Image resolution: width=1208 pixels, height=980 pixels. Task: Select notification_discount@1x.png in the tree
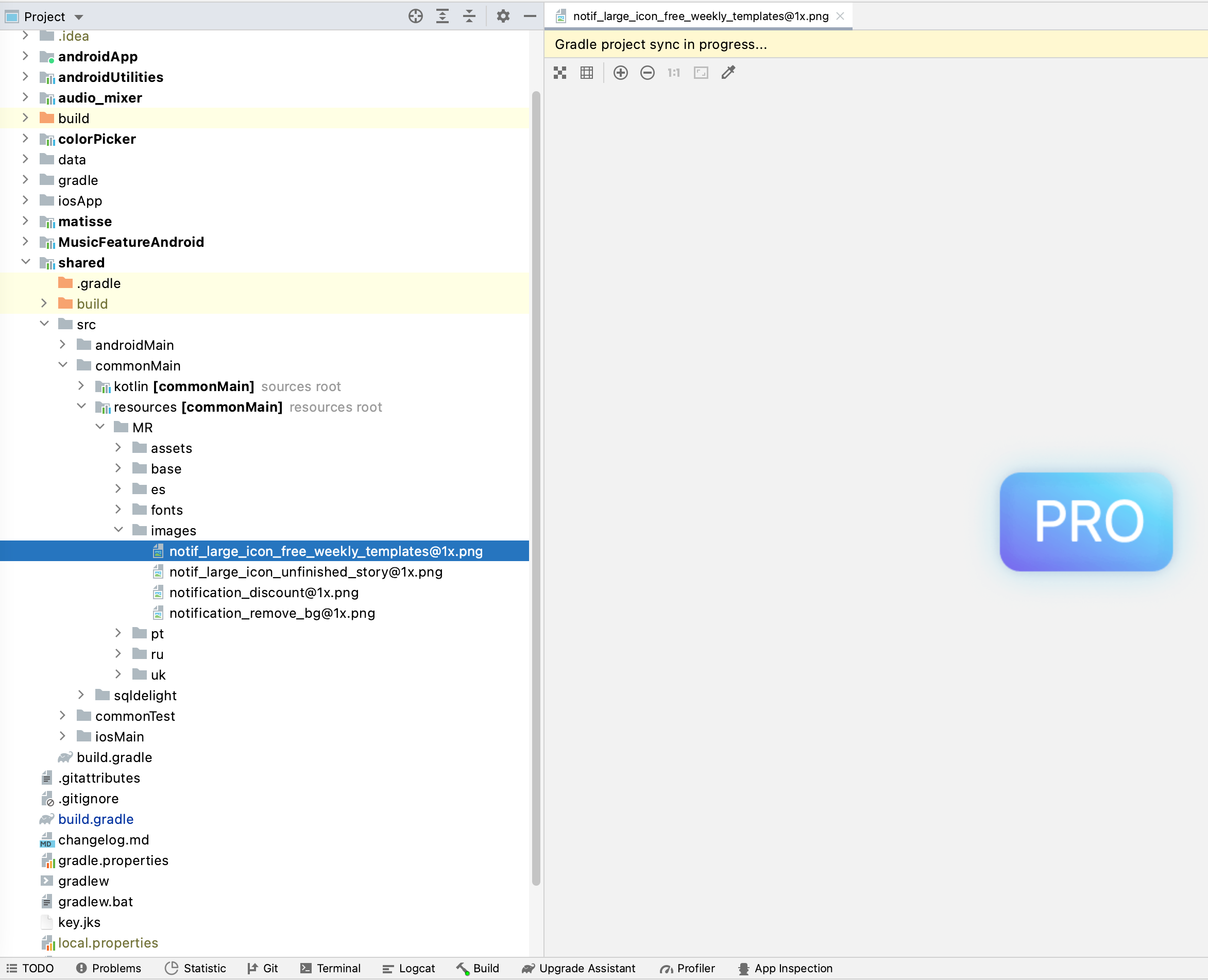click(264, 592)
